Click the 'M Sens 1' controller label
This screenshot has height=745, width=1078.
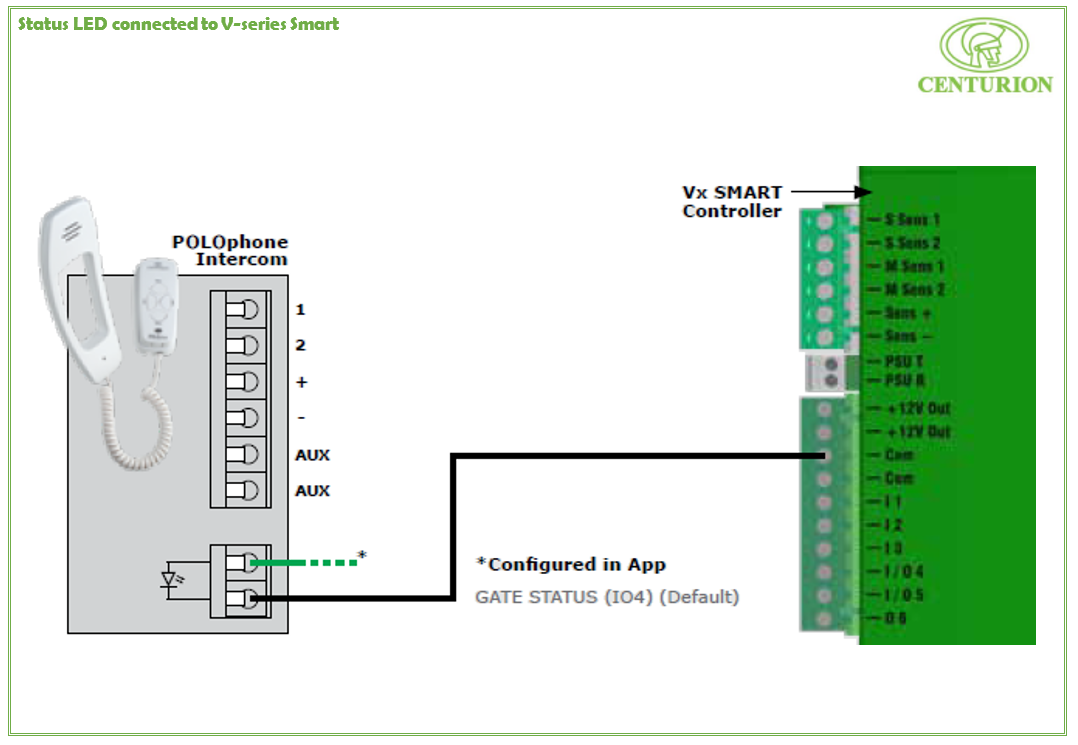pyautogui.click(x=914, y=266)
